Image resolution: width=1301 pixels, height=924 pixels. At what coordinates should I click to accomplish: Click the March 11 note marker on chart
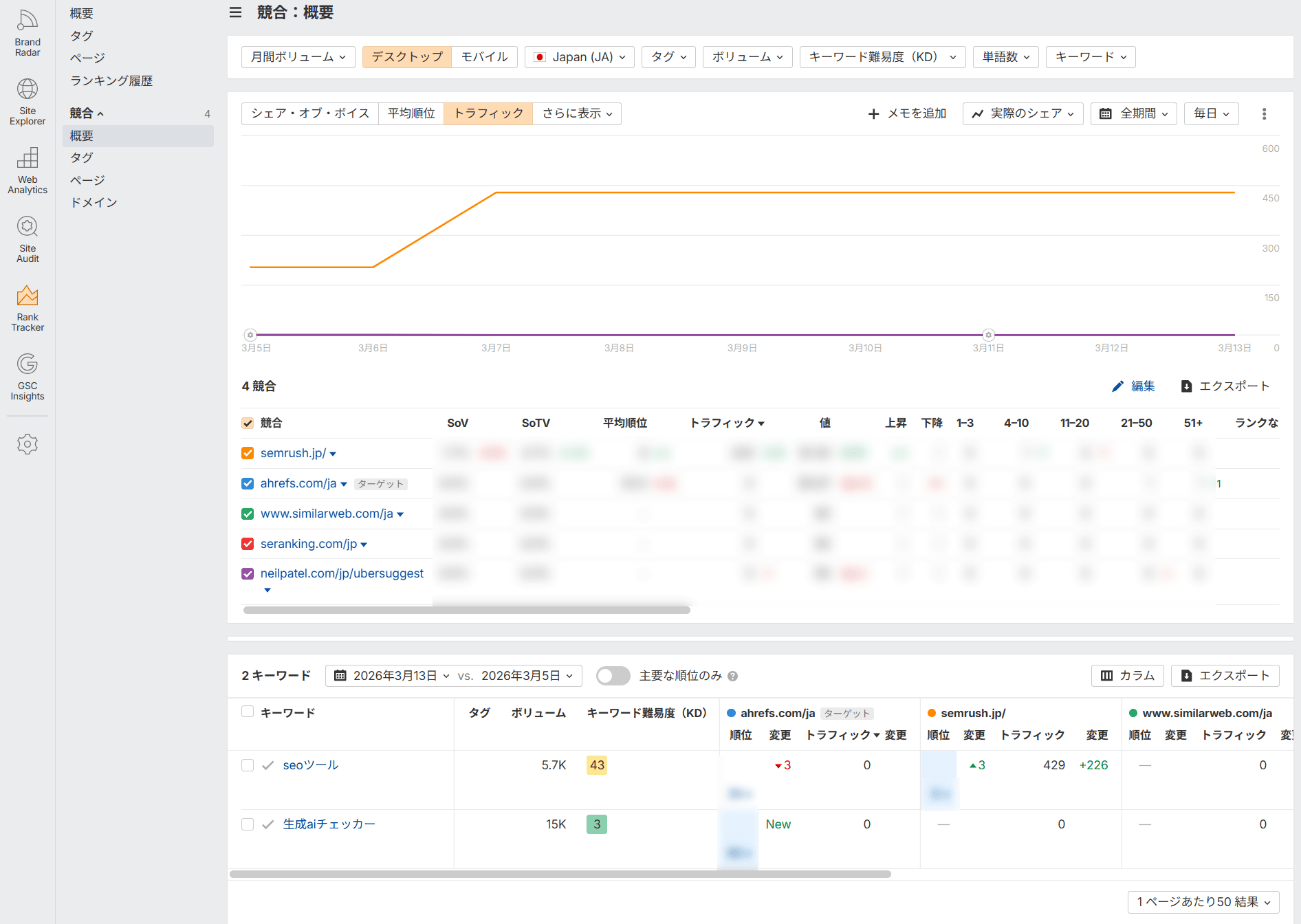point(988,335)
